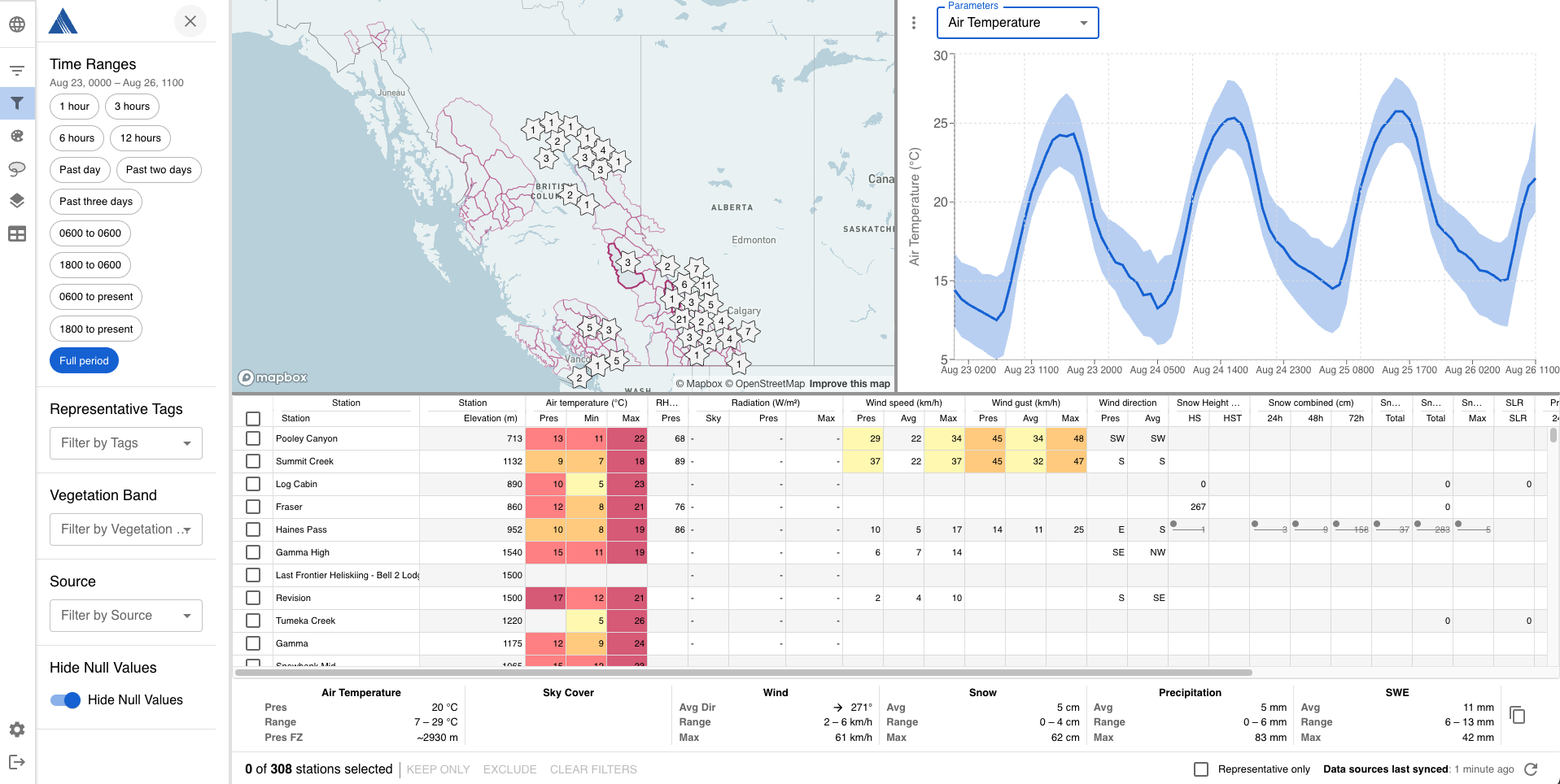Click the globe icon in the sidebar

17,24
